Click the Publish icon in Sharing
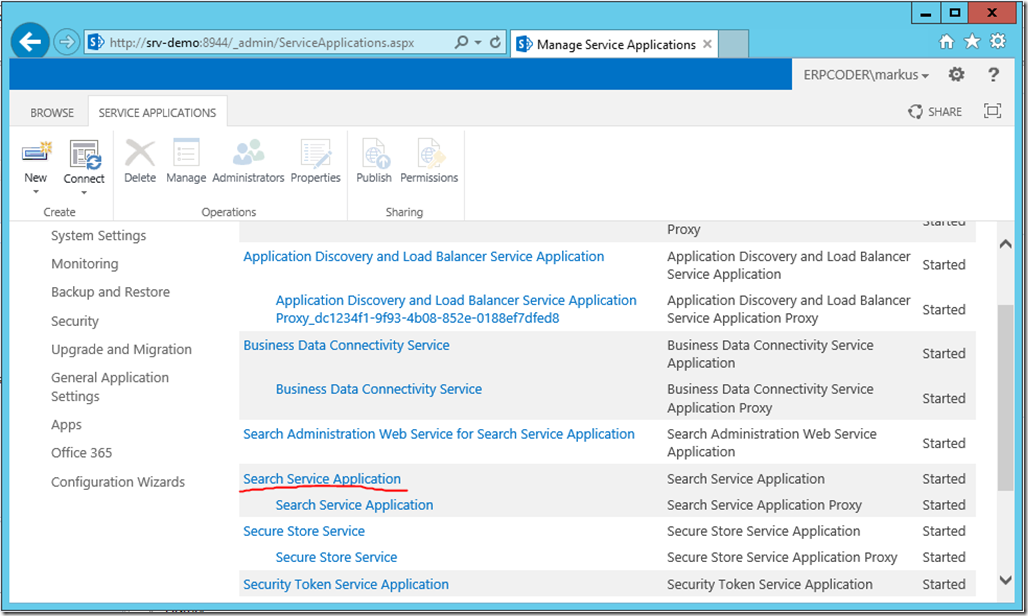 [x=374, y=155]
